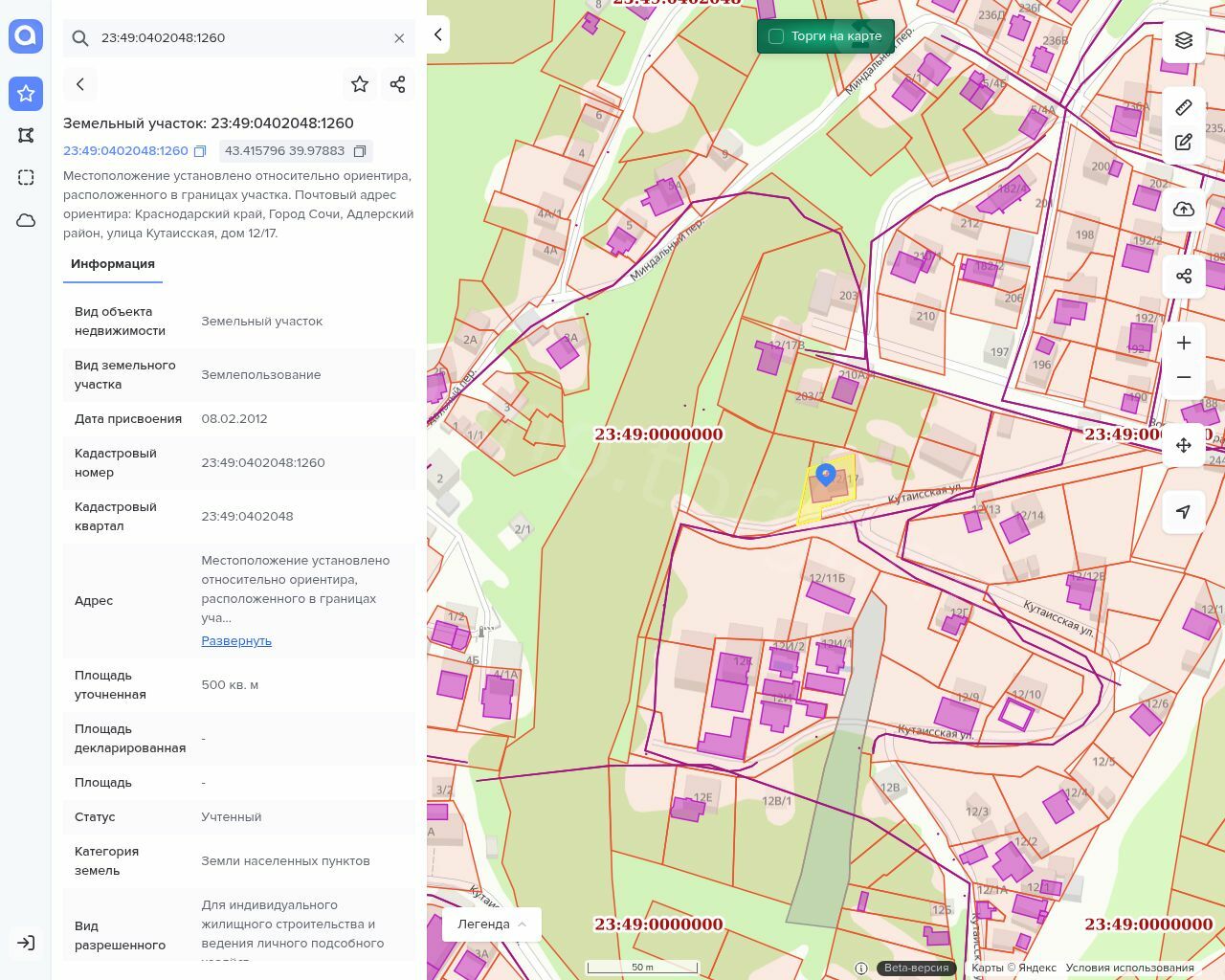
Task: Click the blue parcel marker pin
Action: pos(826,475)
